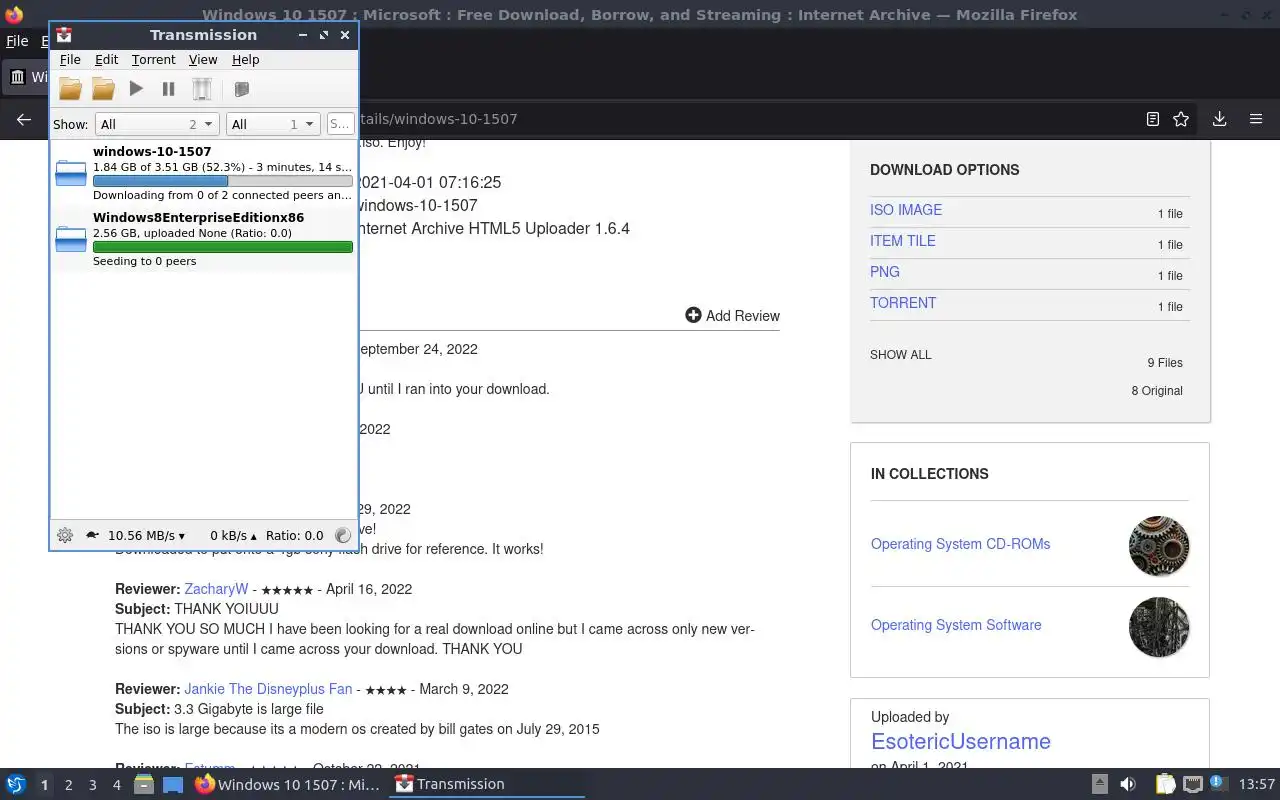The width and height of the screenshot is (1280, 800).
Task: Switch to workspace 2
Action: pos(68,785)
